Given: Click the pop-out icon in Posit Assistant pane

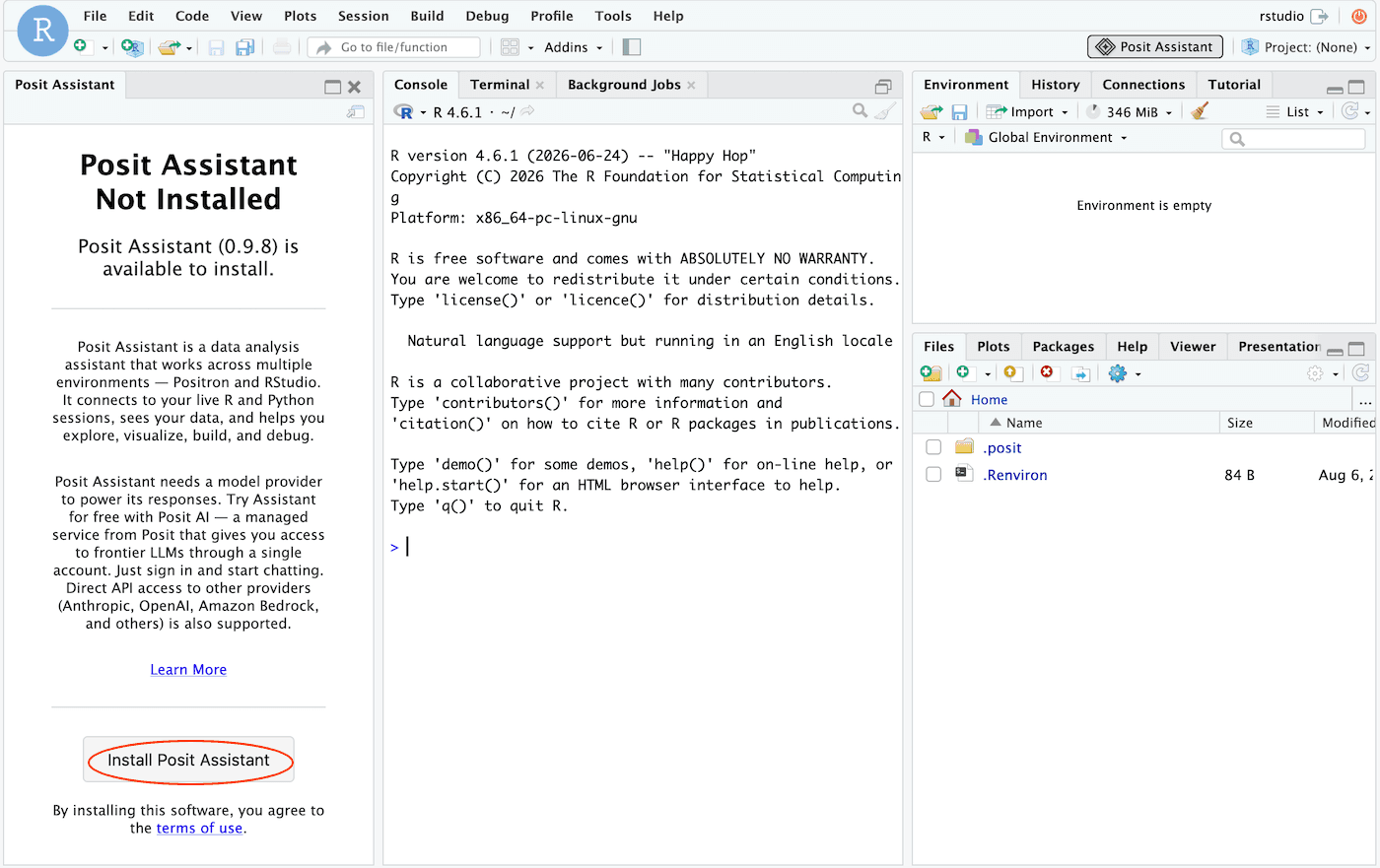Looking at the screenshot, I should tap(356, 112).
